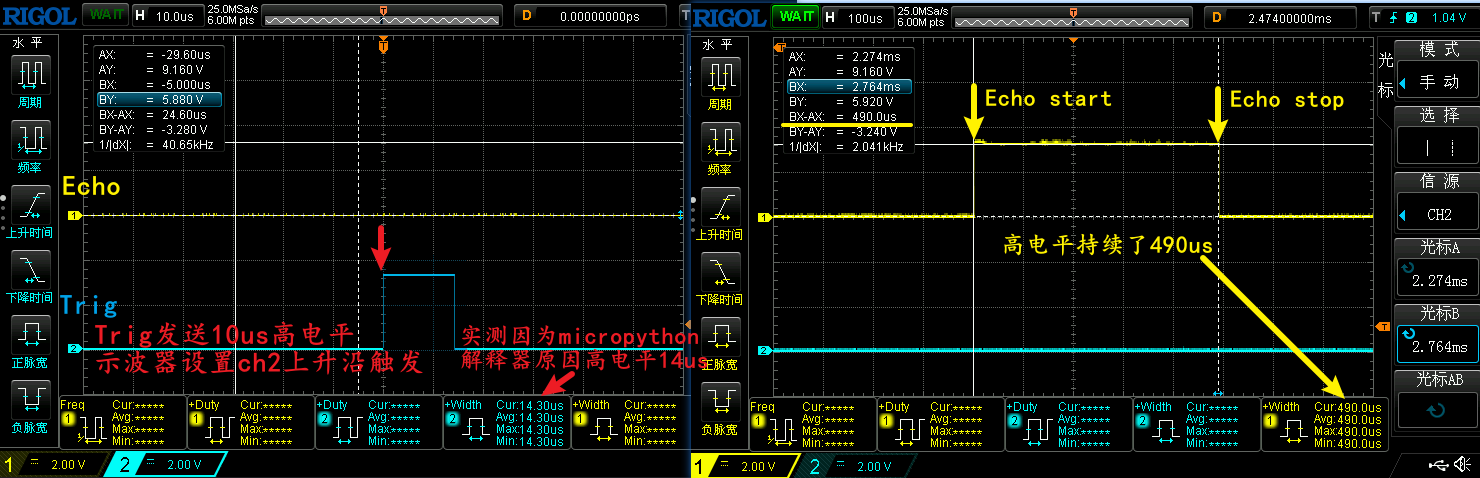Click orange trigger position marker on left scope
The height and width of the screenshot is (478, 1480).
383,46
